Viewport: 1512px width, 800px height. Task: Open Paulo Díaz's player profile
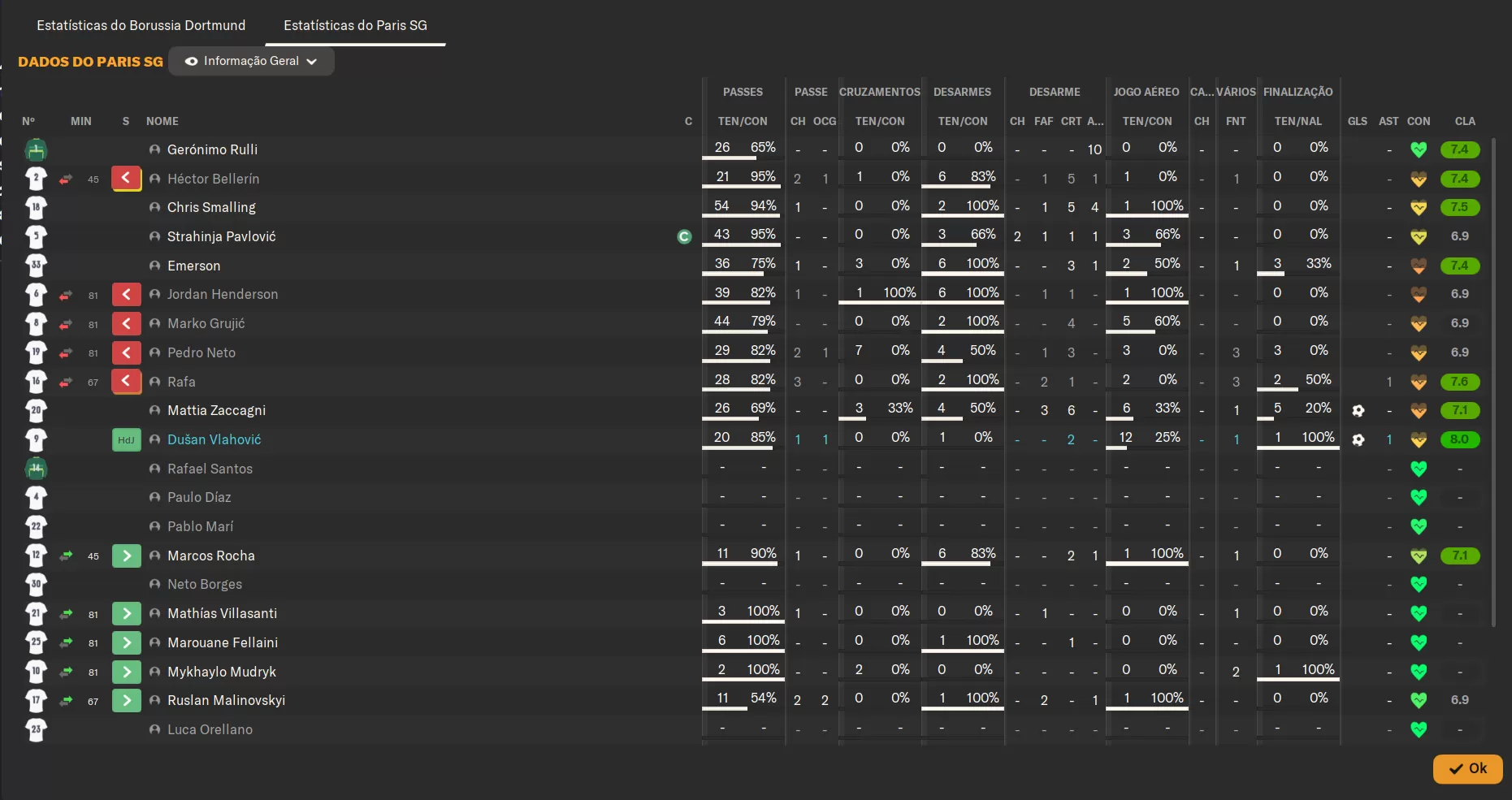click(199, 497)
